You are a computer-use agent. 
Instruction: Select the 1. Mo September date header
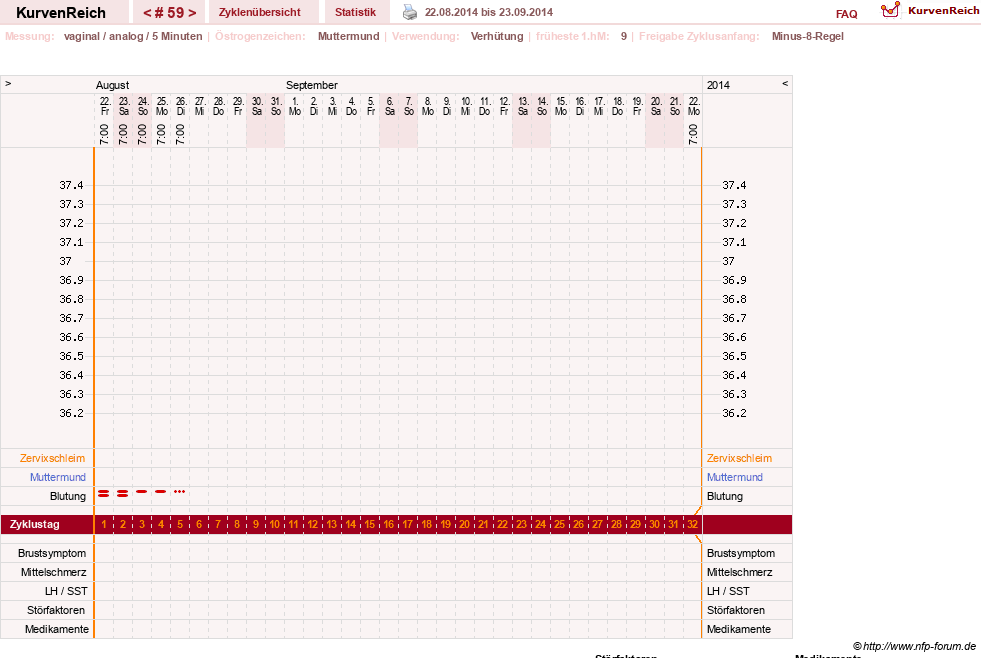point(295,106)
